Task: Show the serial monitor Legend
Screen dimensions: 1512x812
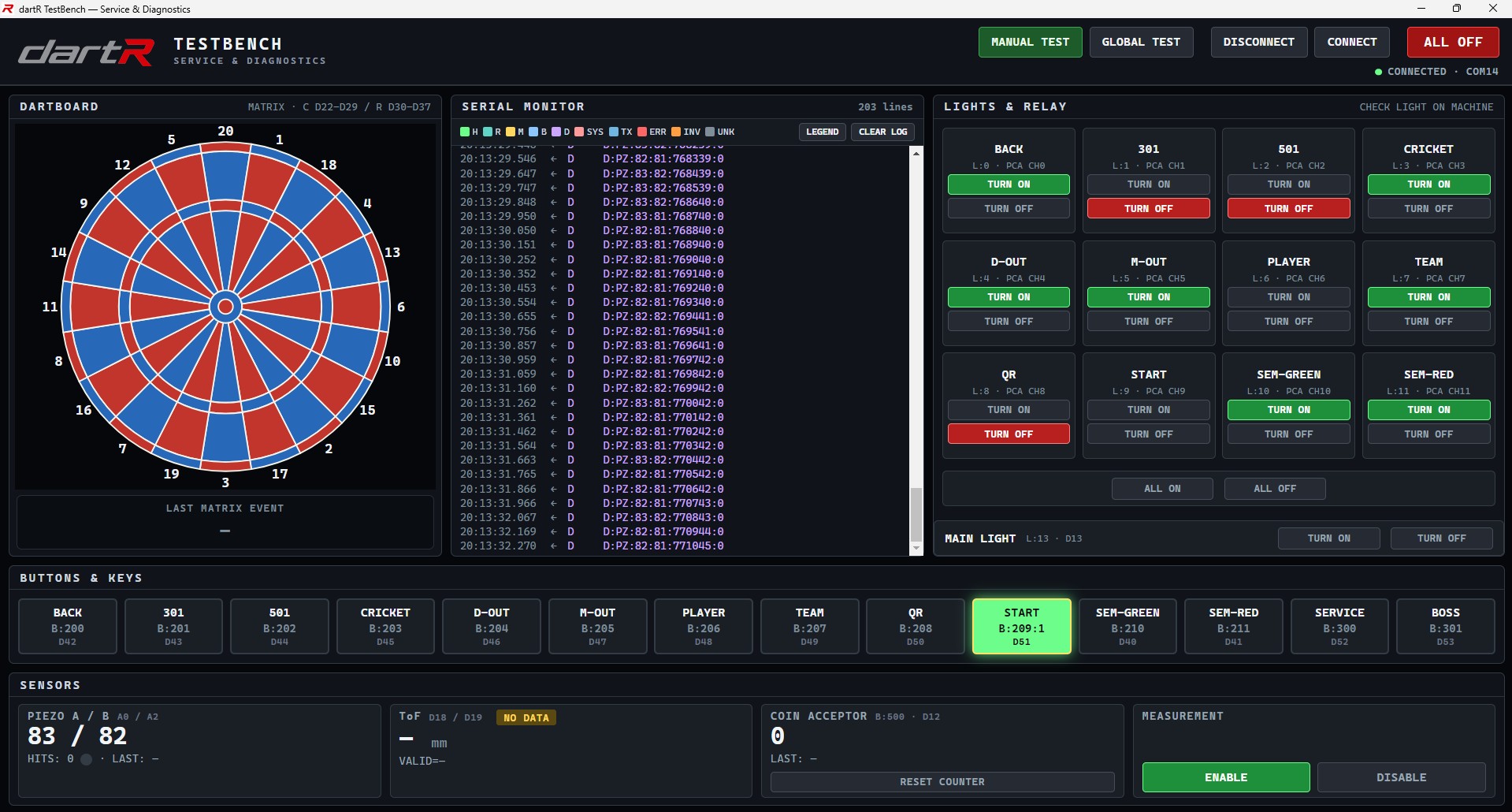Action: 822,132
